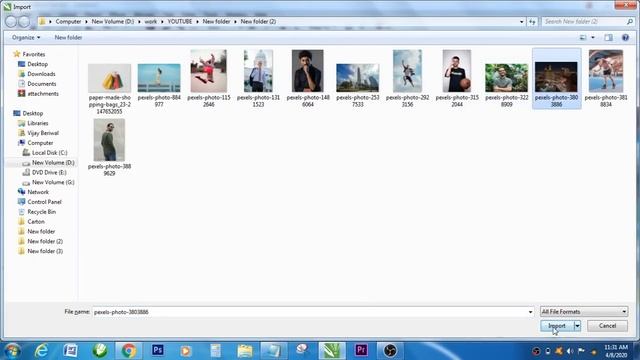The height and width of the screenshot is (360, 640).
Task: Click the search magnifier icon
Action: [630, 21]
